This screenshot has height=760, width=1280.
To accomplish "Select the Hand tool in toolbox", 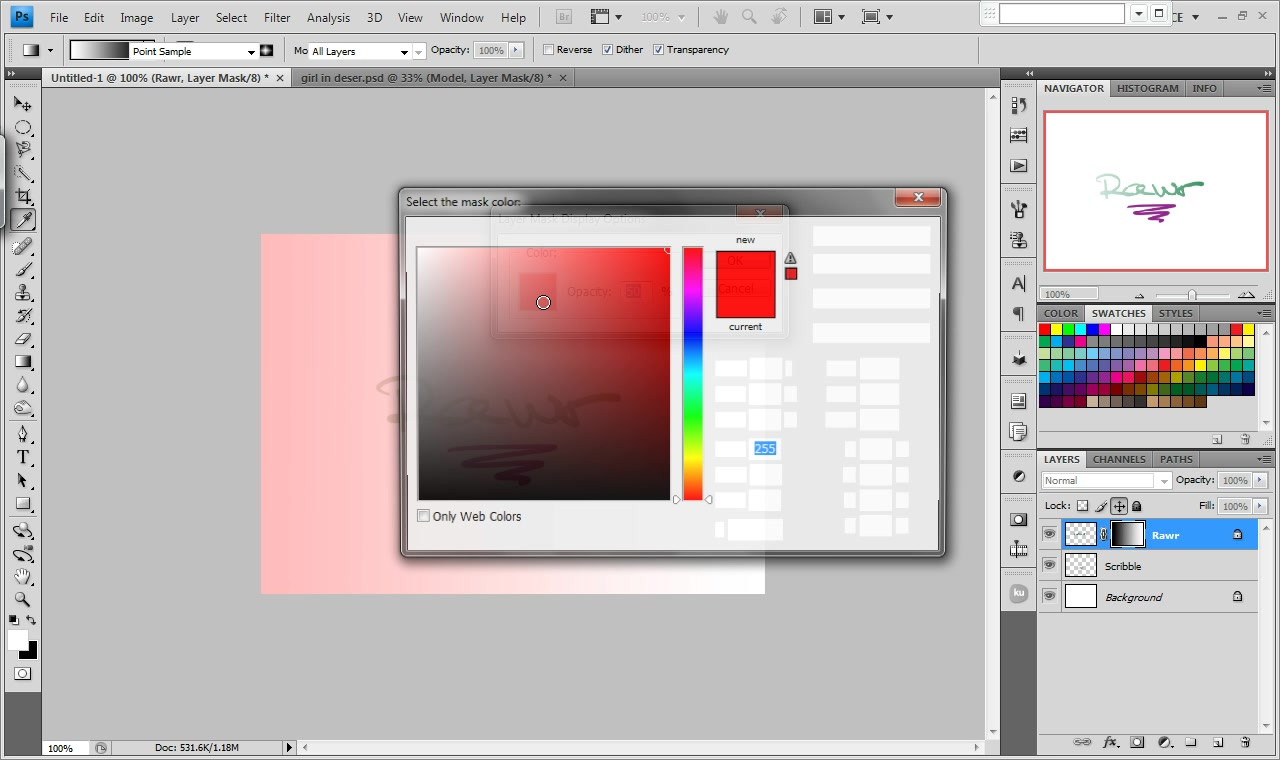I will [x=22, y=576].
